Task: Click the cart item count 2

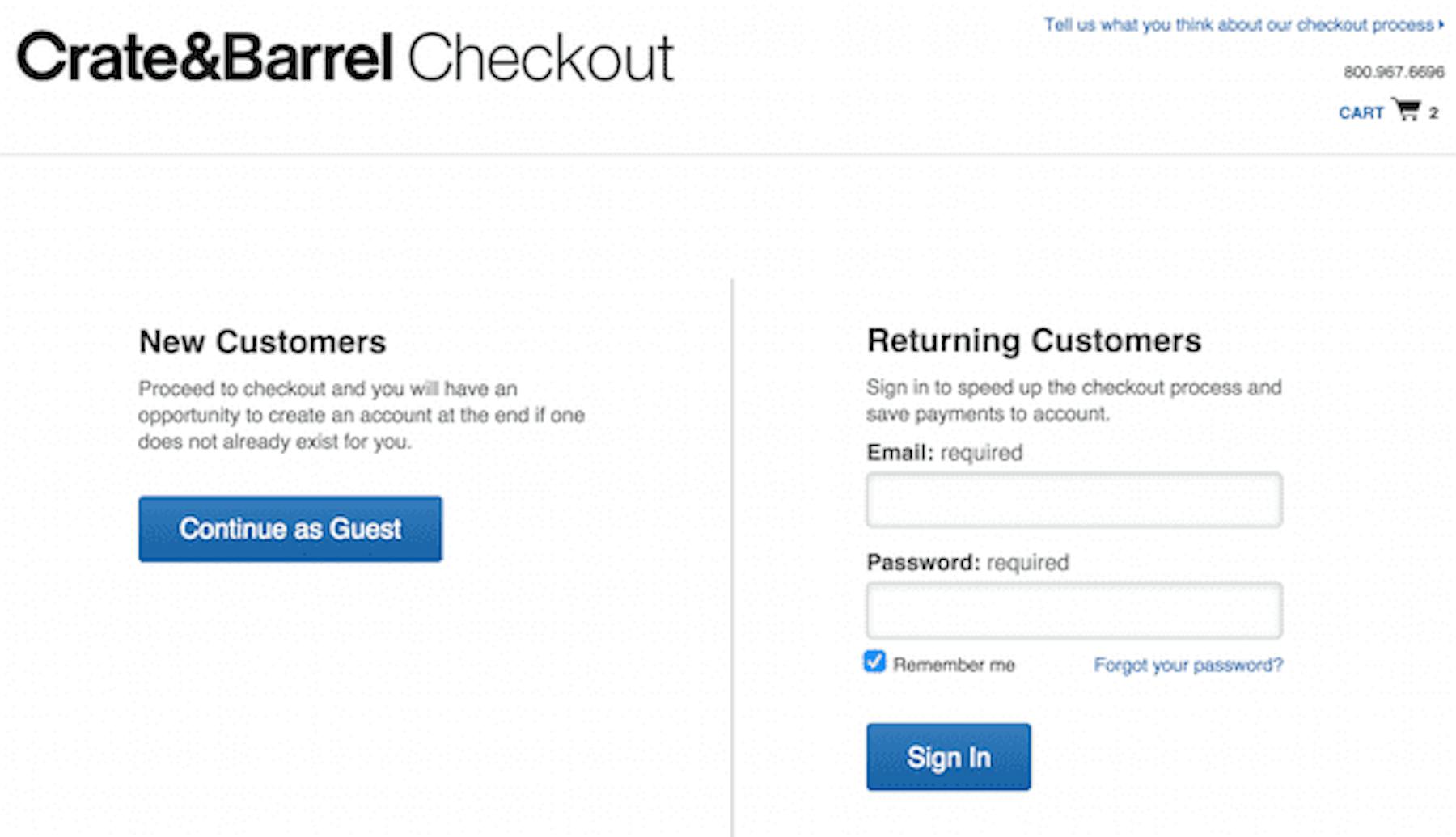Action: click(x=1433, y=113)
